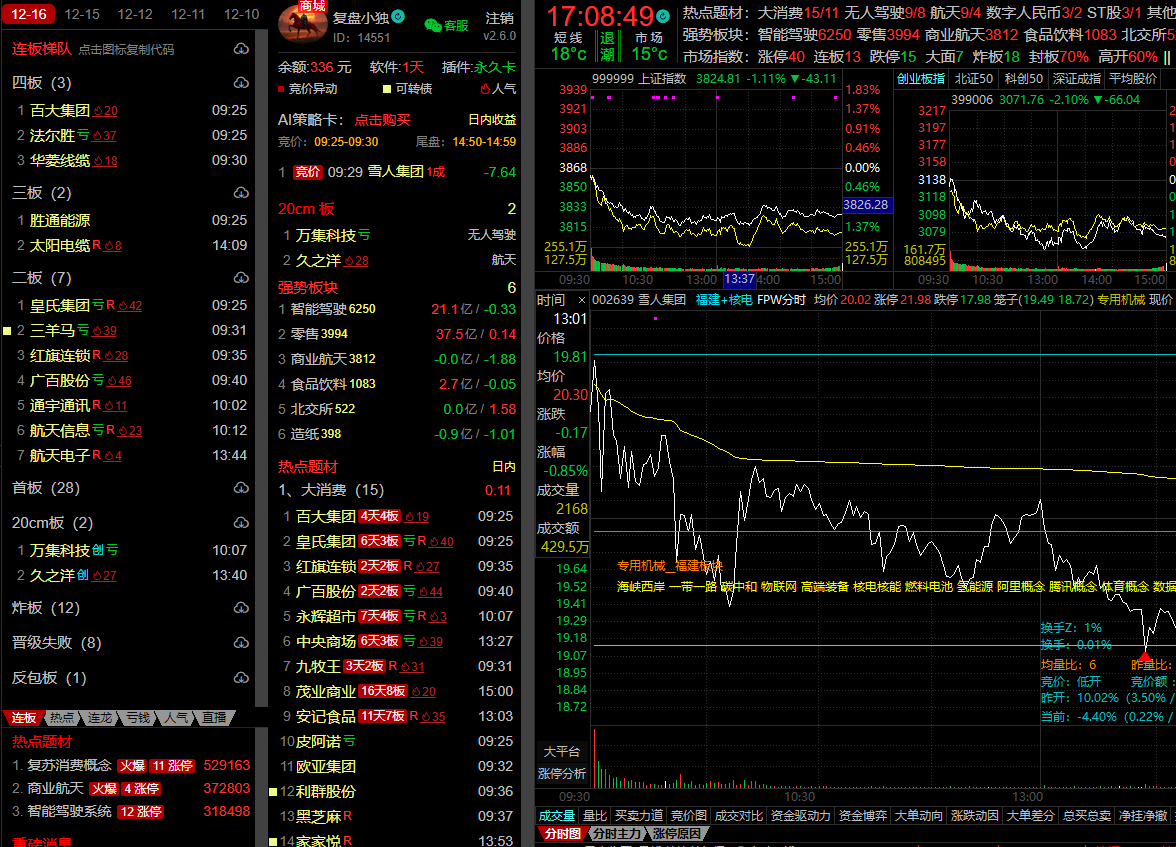
Task: Select the 北证50 index tab
Action: [x=973, y=78]
